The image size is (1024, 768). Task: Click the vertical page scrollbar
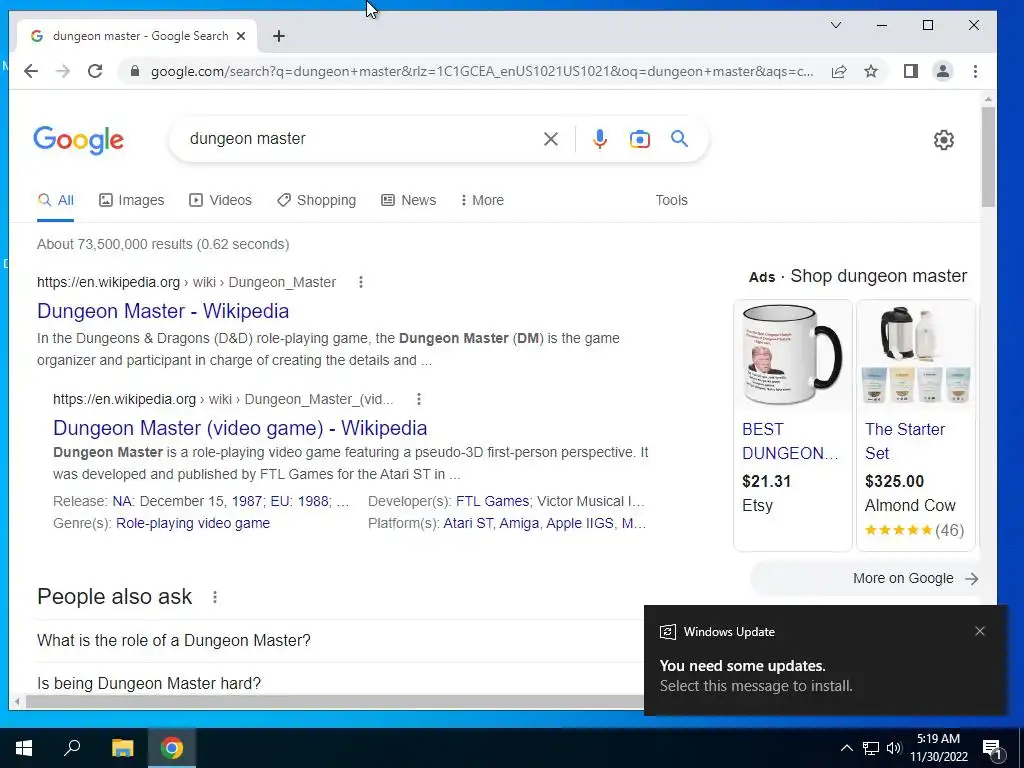point(987,157)
